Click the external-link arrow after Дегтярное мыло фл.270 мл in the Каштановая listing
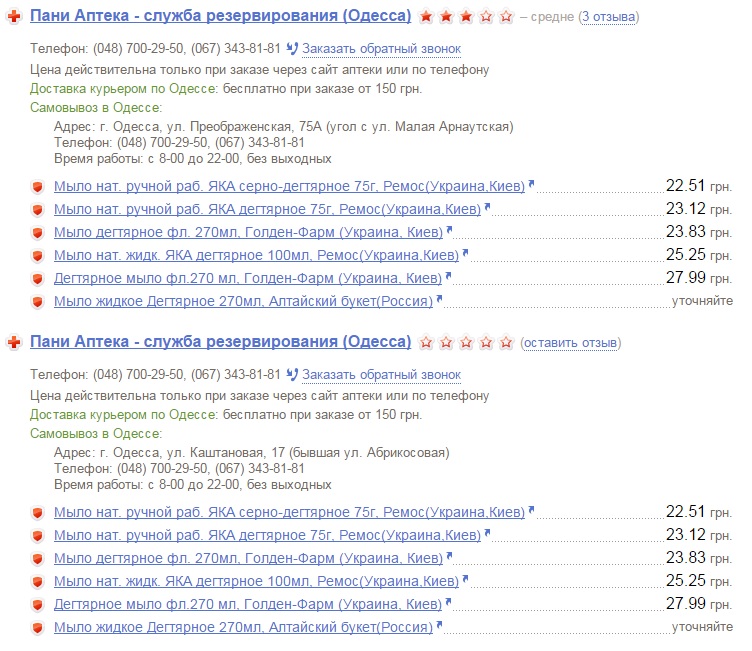This screenshot has height=651, width=752. point(448,603)
